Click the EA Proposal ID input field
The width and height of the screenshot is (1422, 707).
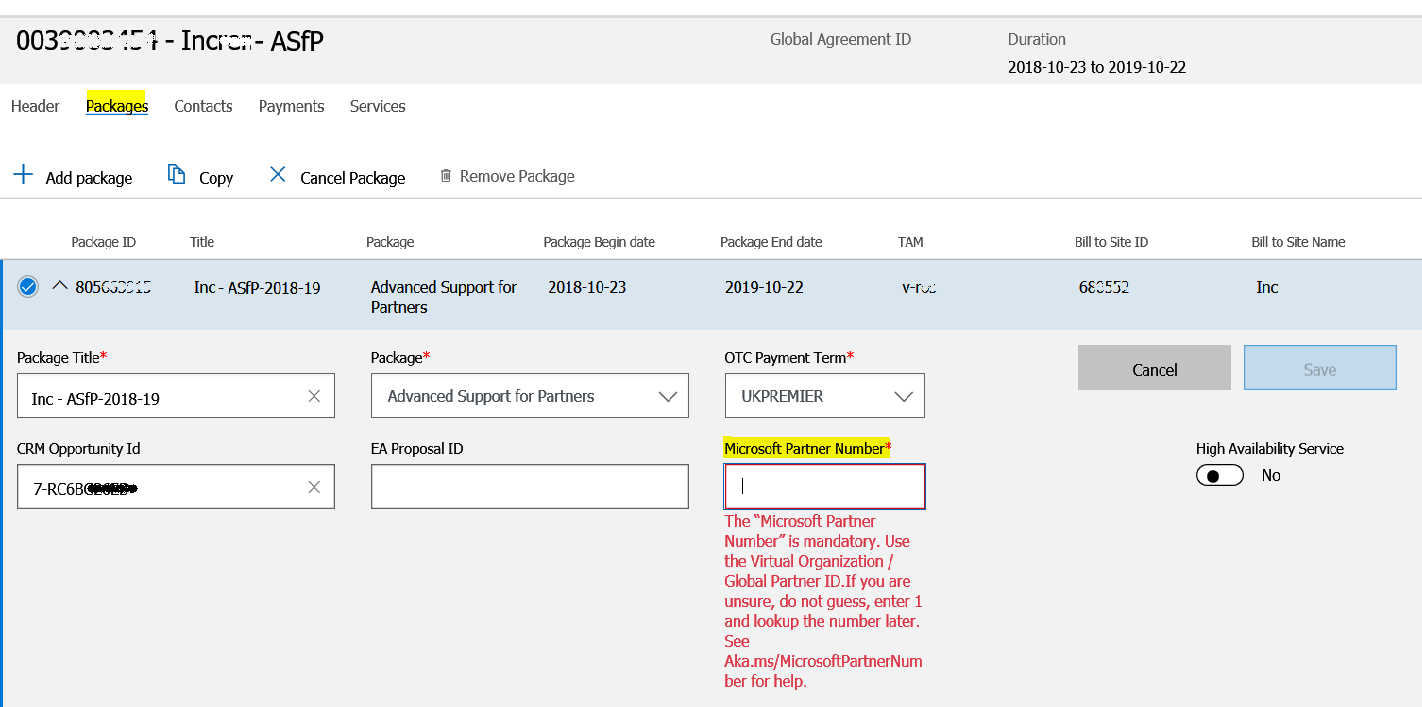(x=529, y=487)
